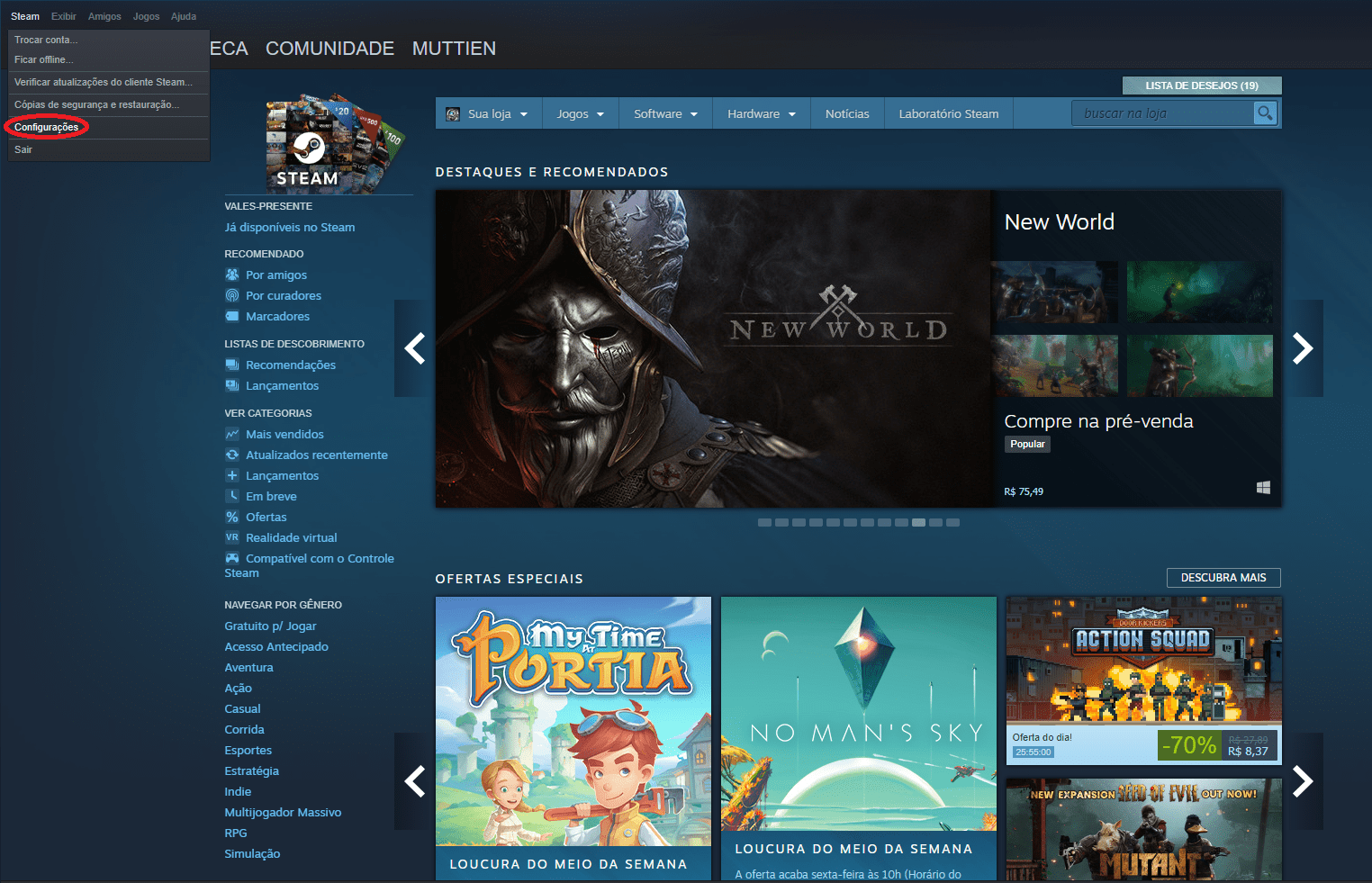
Task: Select Sair to exit Steam
Action: (109, 149)
